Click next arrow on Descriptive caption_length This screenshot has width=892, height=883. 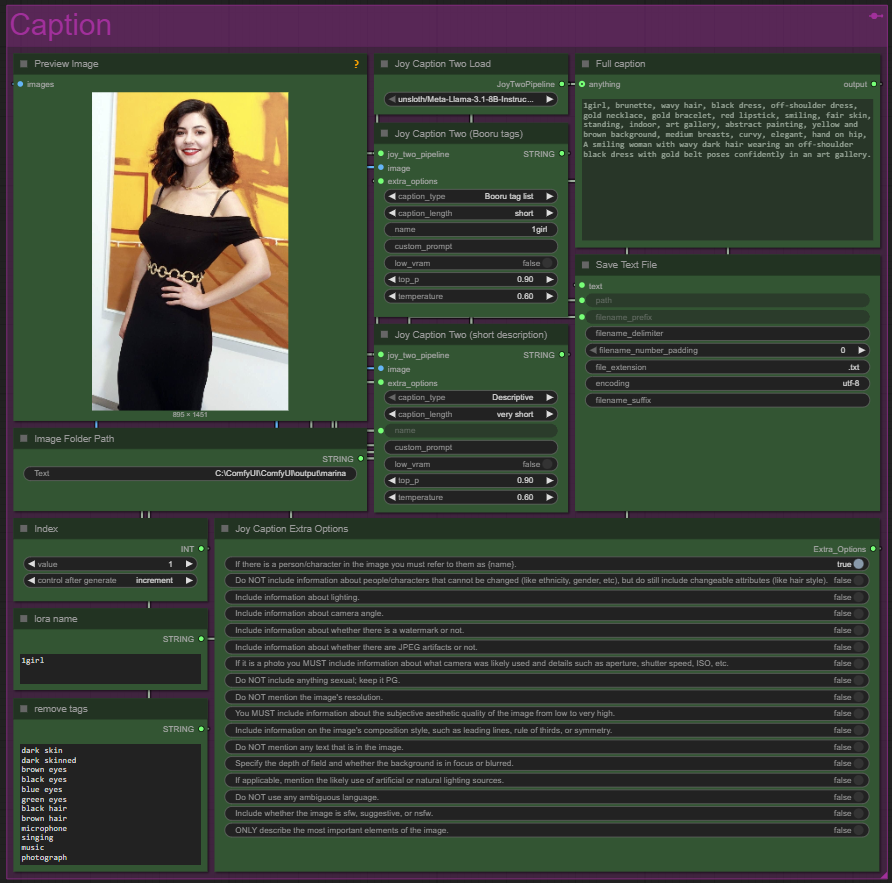(550, 414)
